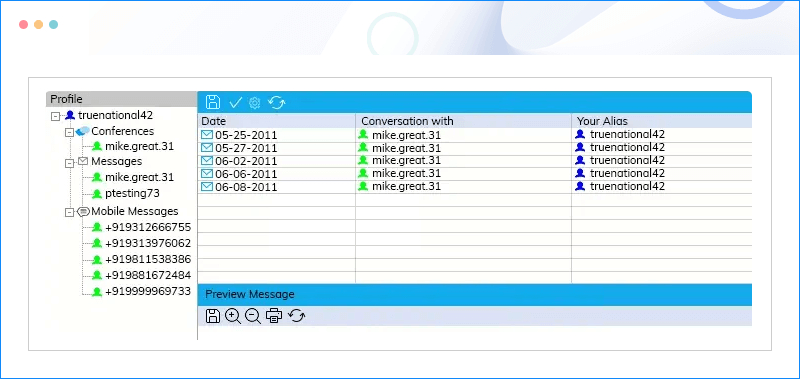Click the envelope icon of the 06-06-2011 row
This screenshot has height=379, width=800.
tap(207, 174)
